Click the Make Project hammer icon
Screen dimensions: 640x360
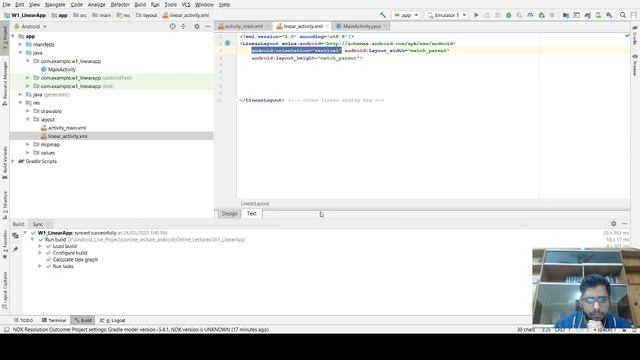tap(382, 15)
